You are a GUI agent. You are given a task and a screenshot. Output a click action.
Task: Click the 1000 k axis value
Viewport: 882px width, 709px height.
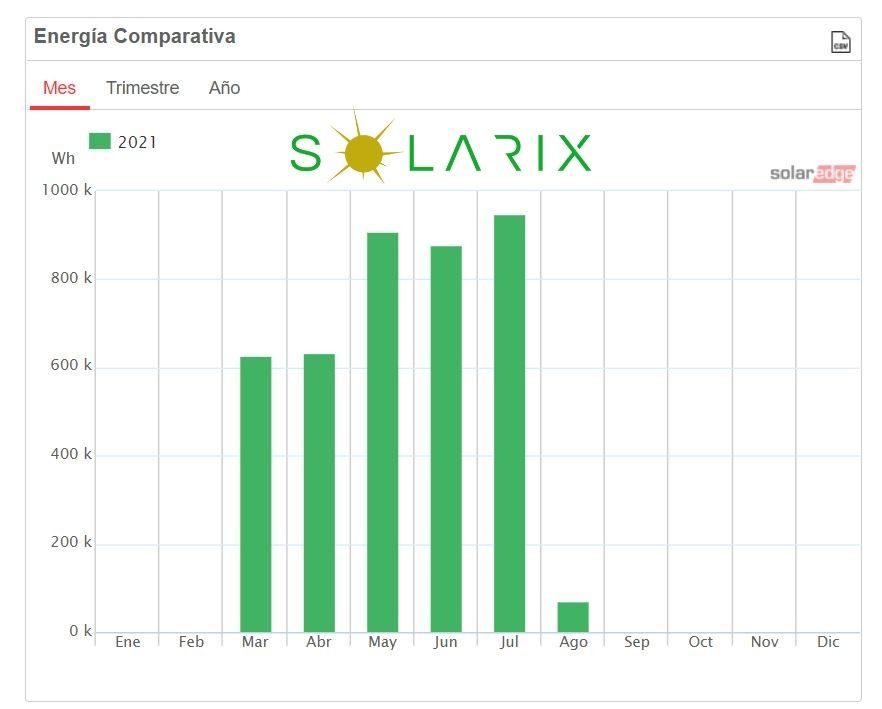(66, 190)
